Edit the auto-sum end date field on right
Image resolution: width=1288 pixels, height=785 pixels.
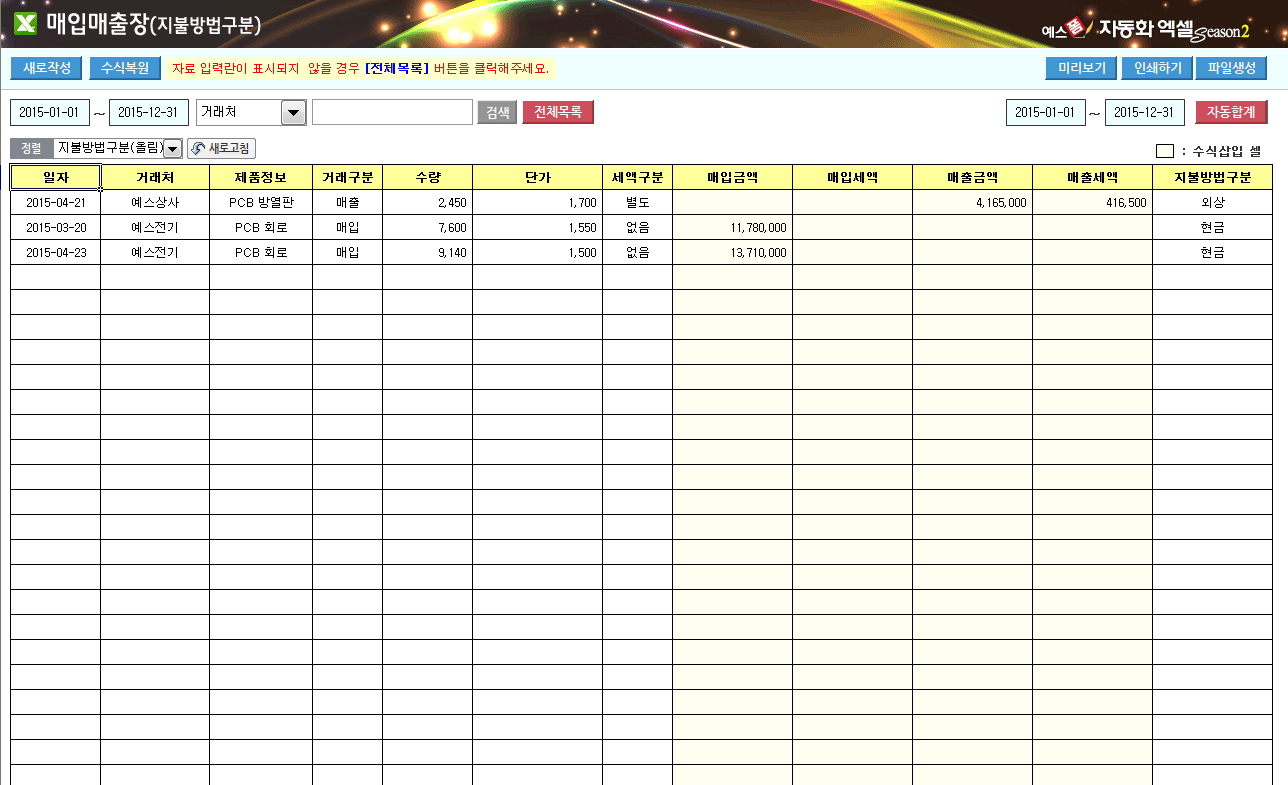pos(1144,112)
